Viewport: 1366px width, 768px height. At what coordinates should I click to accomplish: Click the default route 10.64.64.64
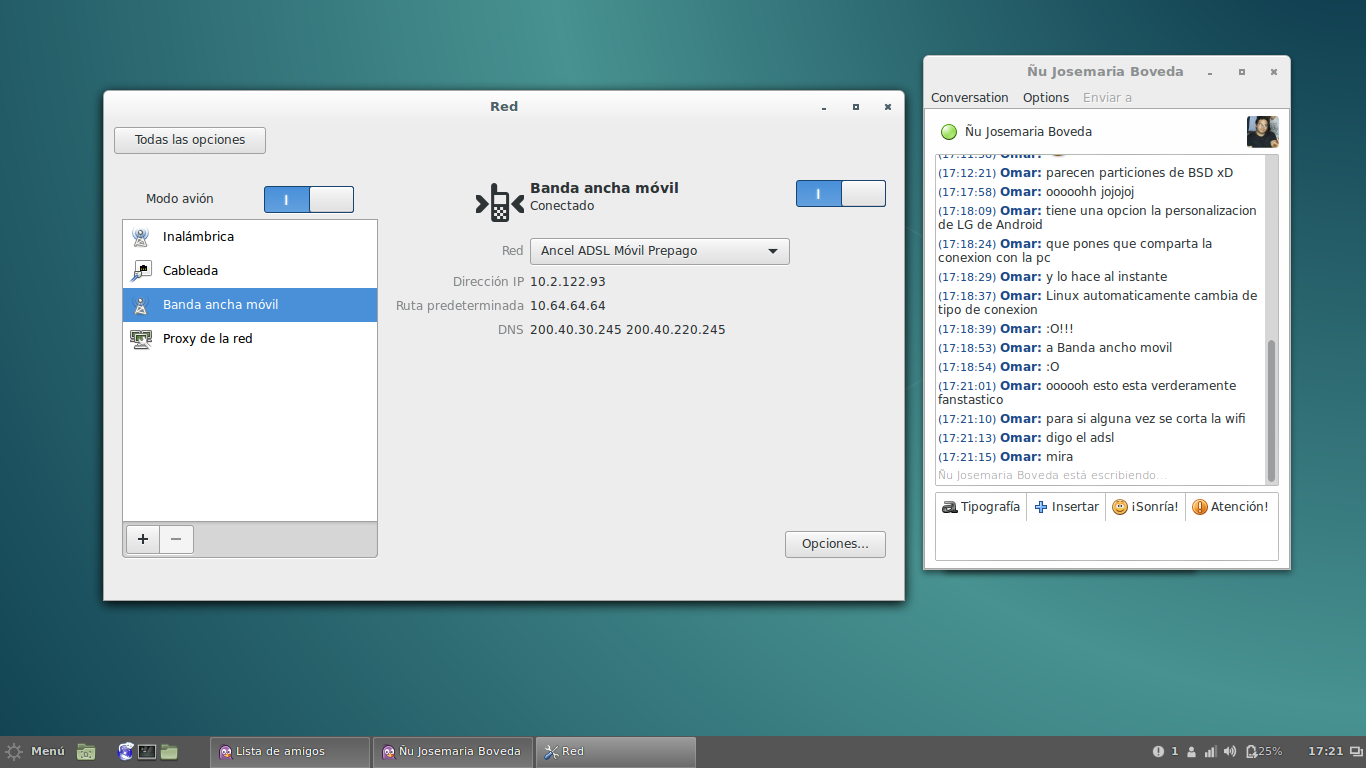point(568,306)
